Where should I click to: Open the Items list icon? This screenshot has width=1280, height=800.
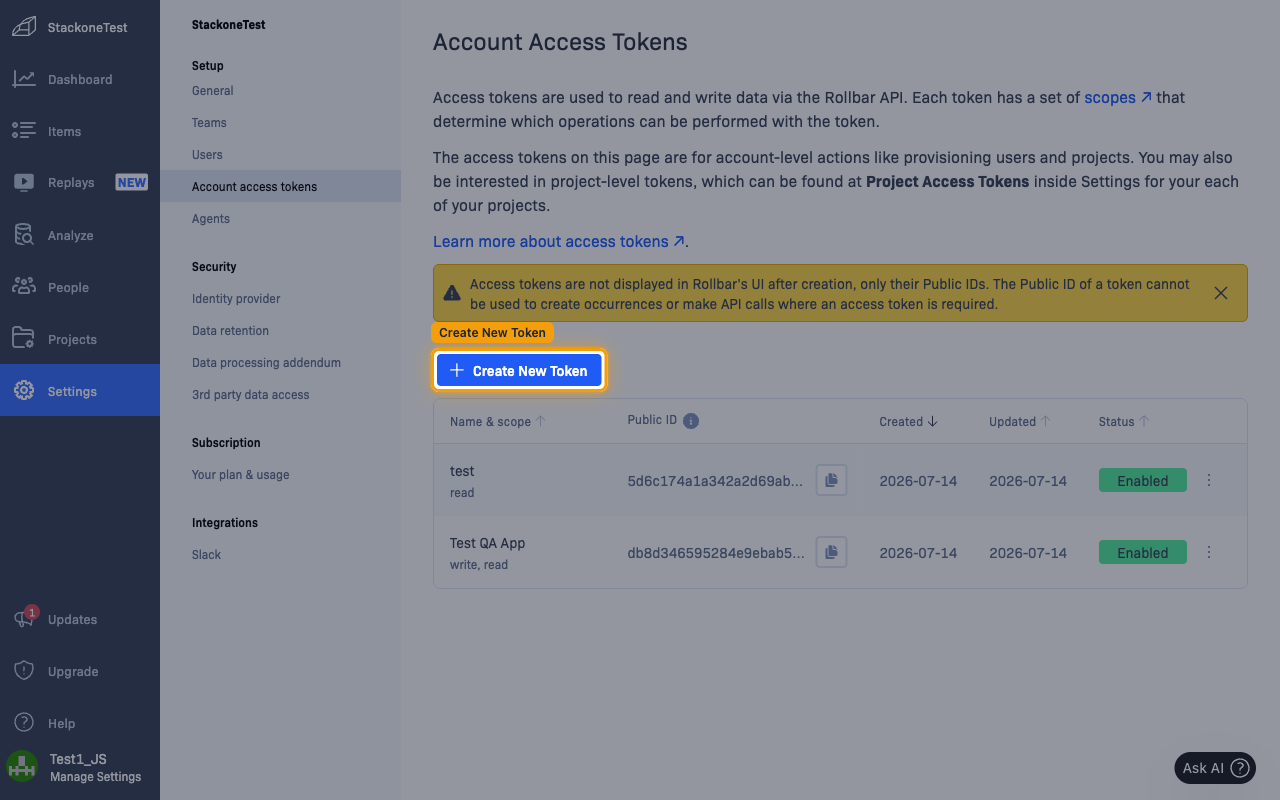24,131
